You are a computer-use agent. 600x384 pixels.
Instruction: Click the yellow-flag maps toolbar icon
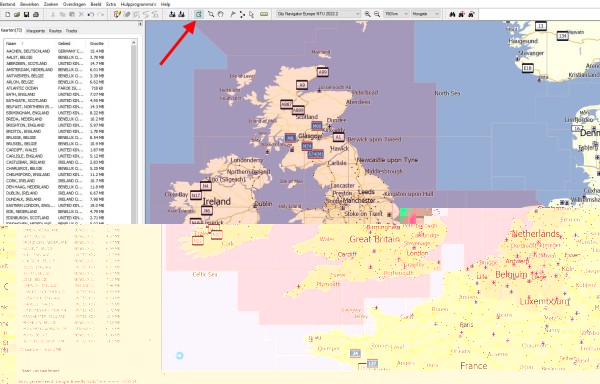(117, 15)
